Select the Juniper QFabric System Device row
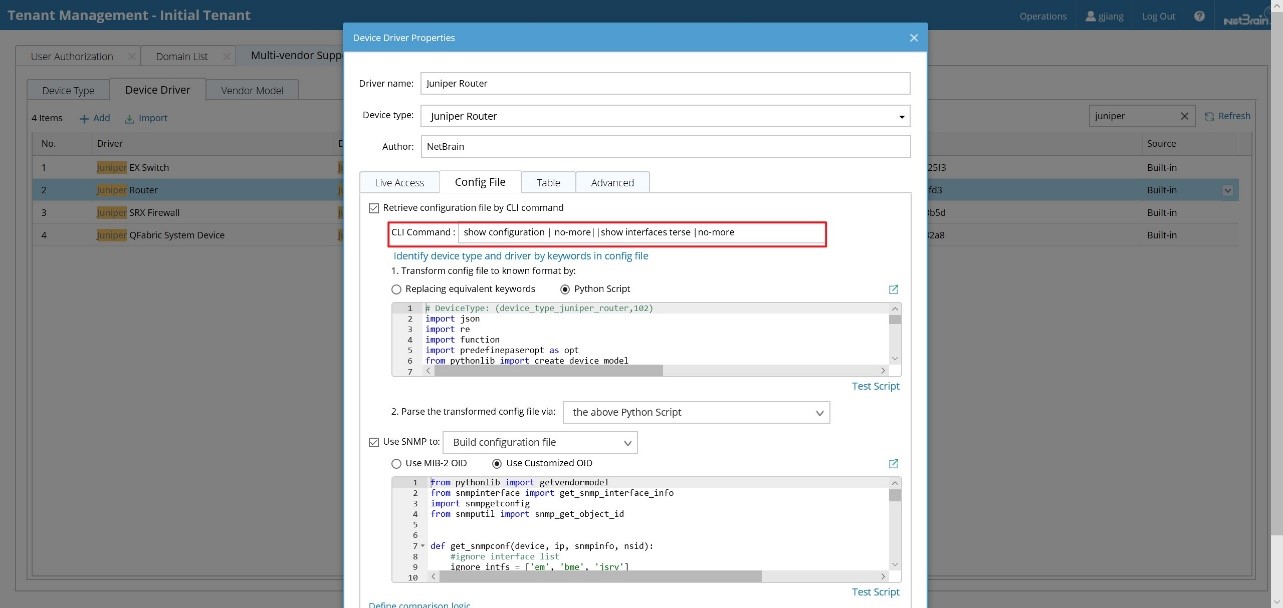This screenshot has width=1283, height=608. click(635, 235)
